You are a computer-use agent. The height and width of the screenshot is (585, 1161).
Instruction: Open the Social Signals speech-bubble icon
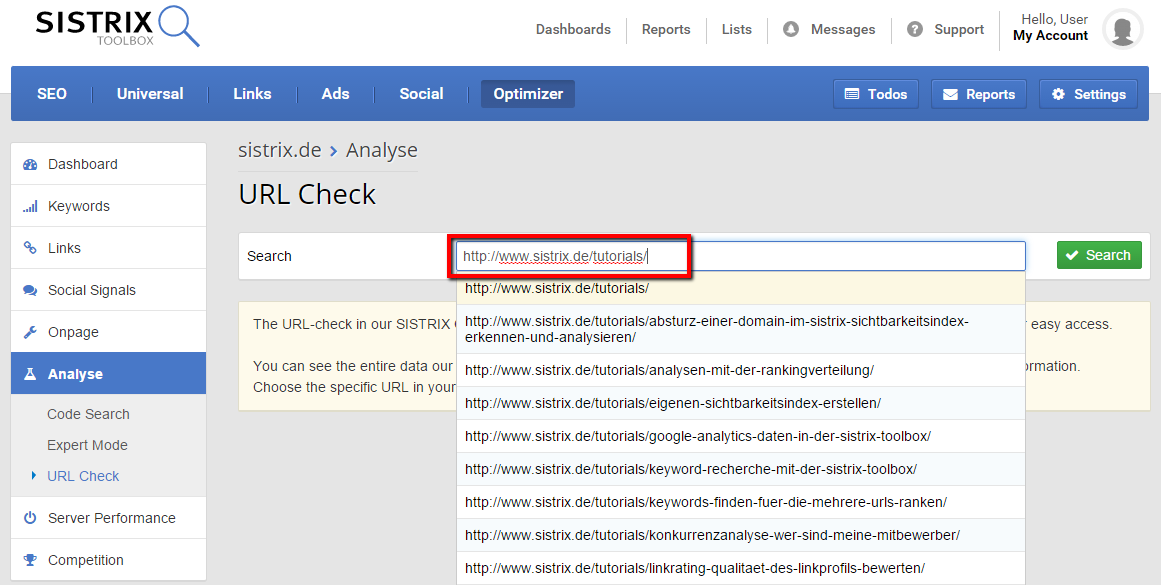[29, 289]
